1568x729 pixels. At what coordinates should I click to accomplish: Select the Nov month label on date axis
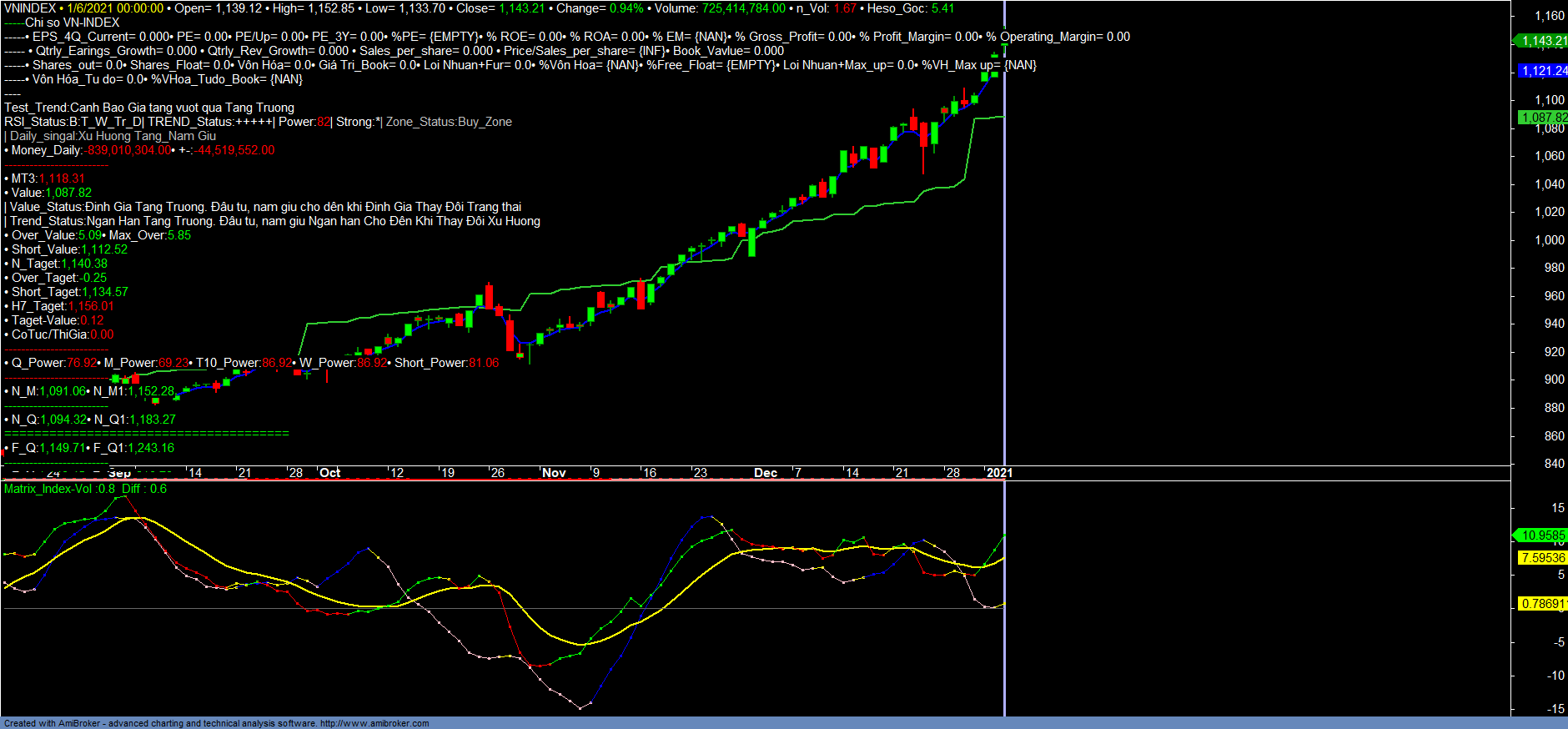[554, 473]
